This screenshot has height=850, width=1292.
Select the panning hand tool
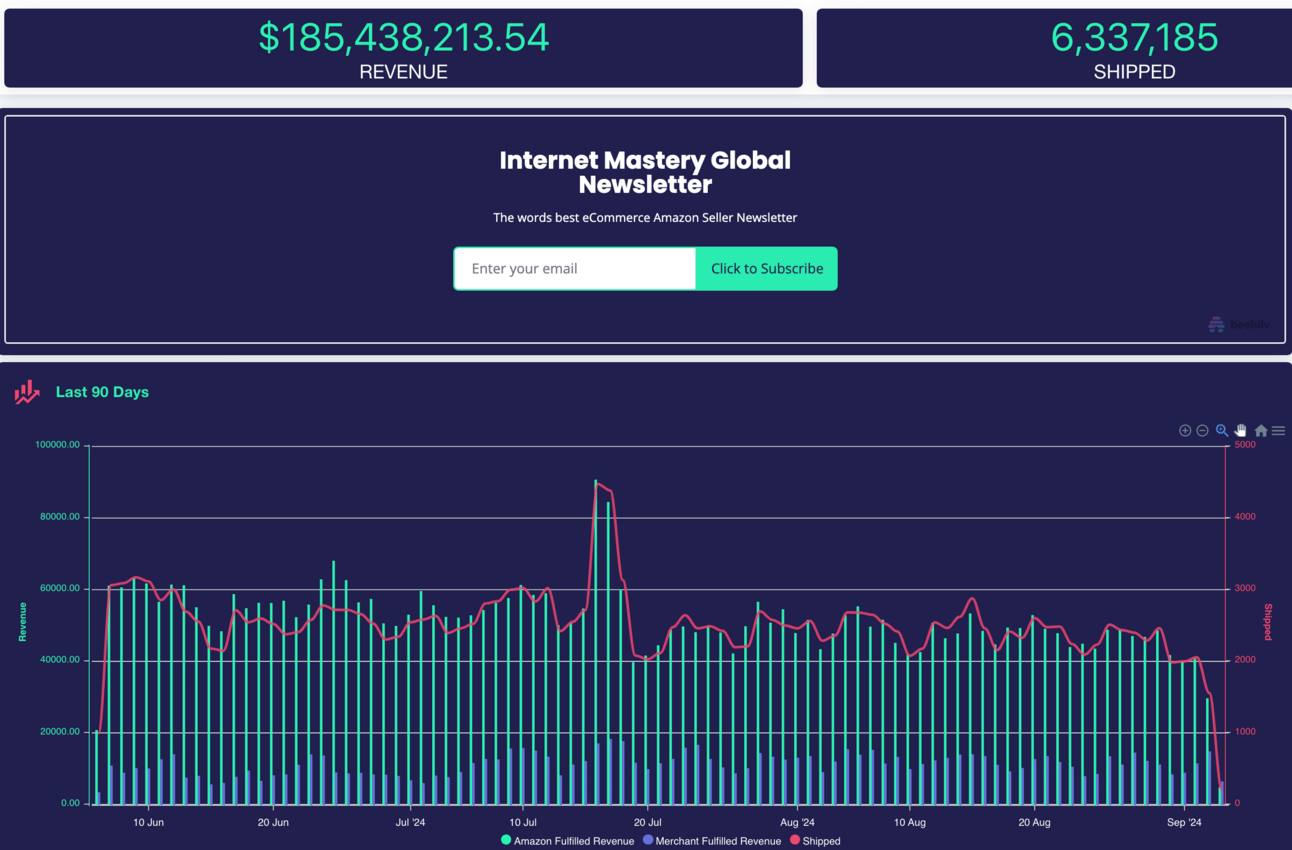(1241, 430)
